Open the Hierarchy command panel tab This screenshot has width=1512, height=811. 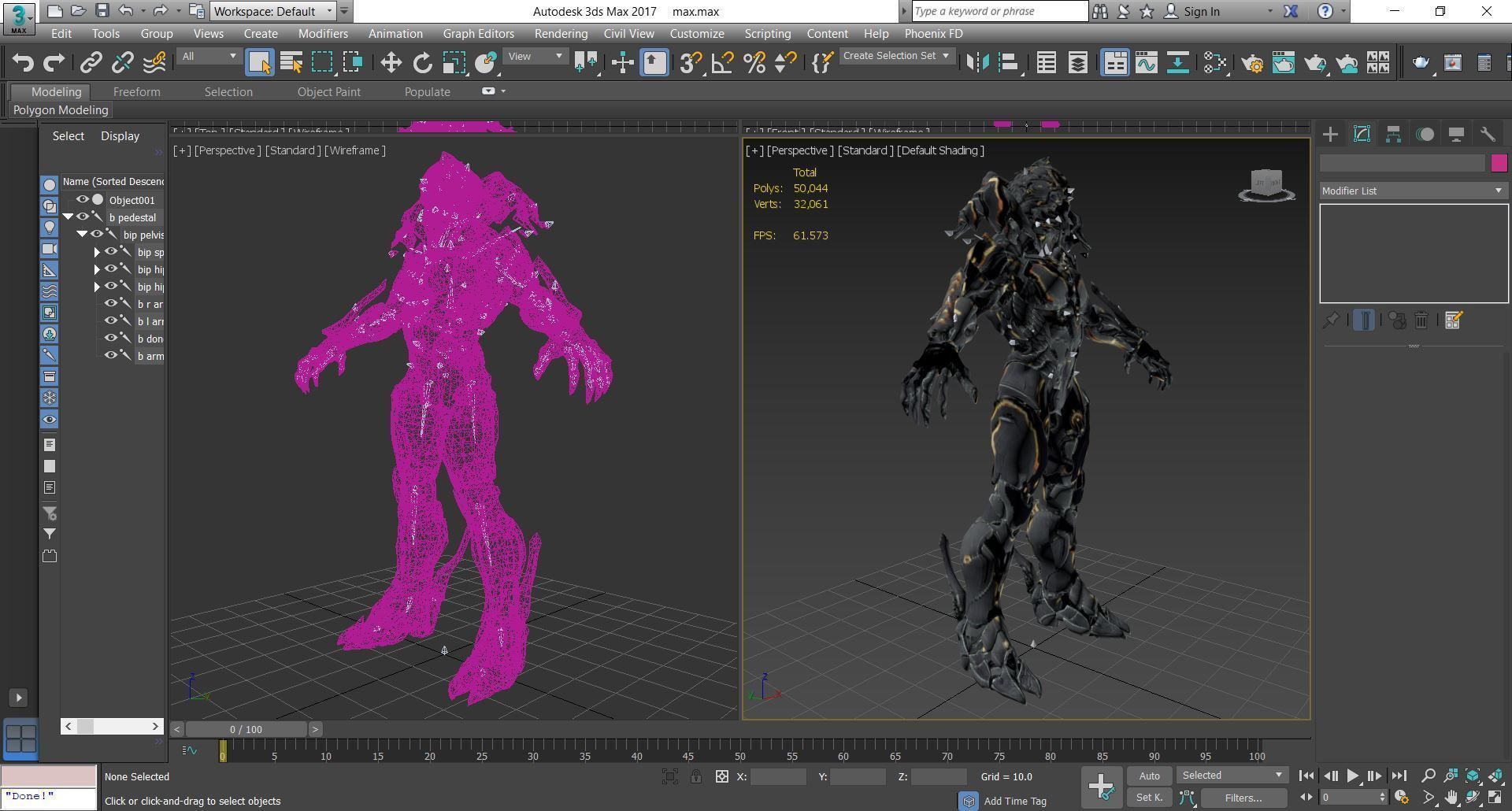(1393, 135)
